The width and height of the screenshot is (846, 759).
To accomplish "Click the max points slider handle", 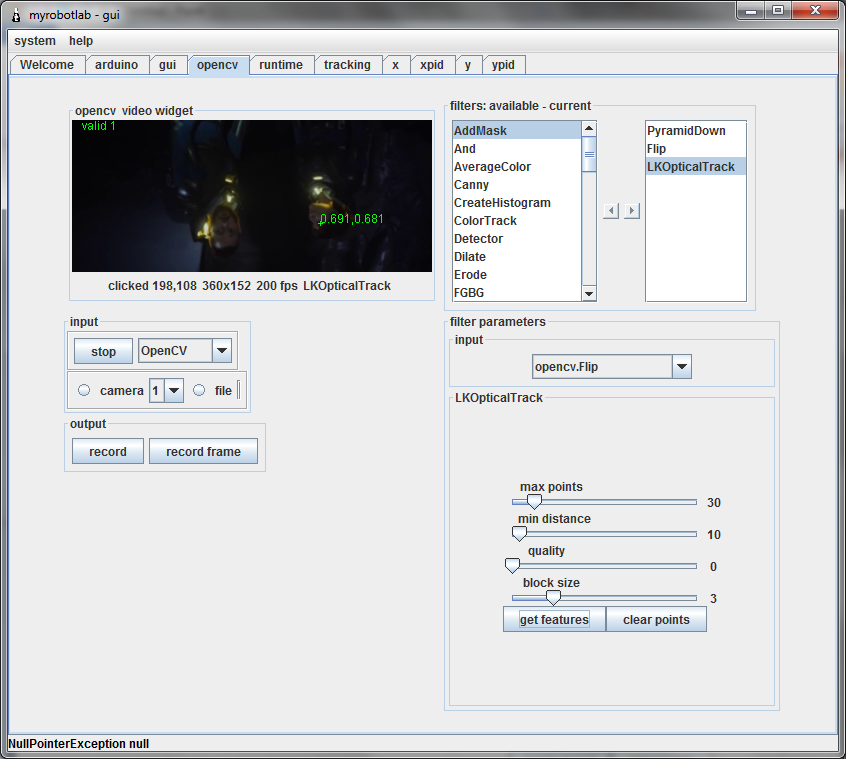I will tap(534, 502).
